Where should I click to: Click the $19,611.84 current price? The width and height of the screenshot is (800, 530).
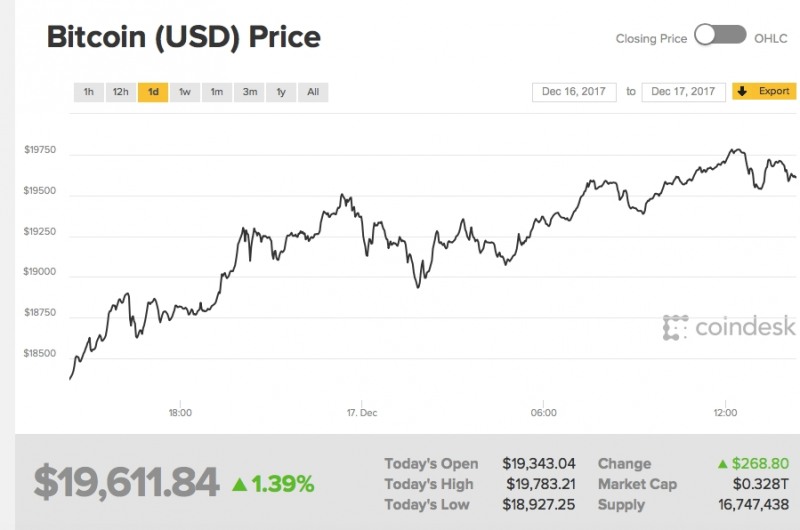point(126,482)
